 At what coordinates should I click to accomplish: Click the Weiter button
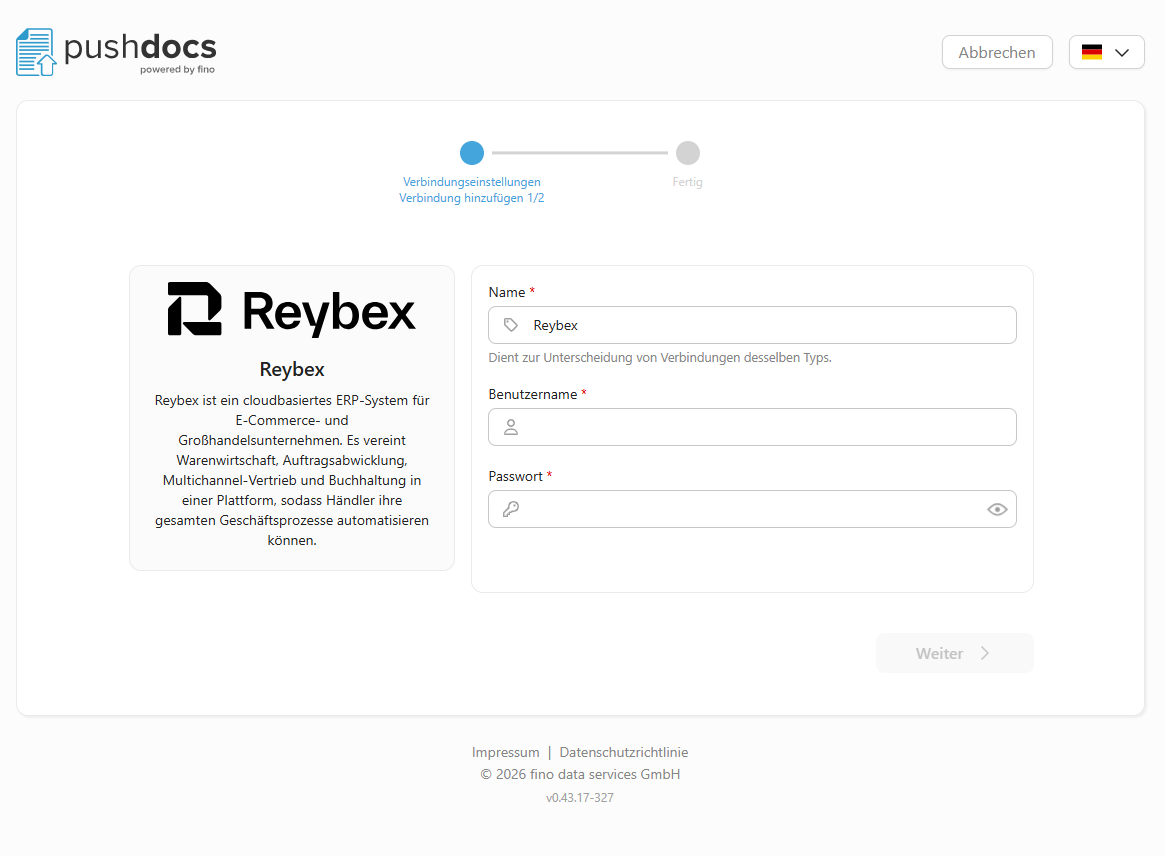(955, 653)
